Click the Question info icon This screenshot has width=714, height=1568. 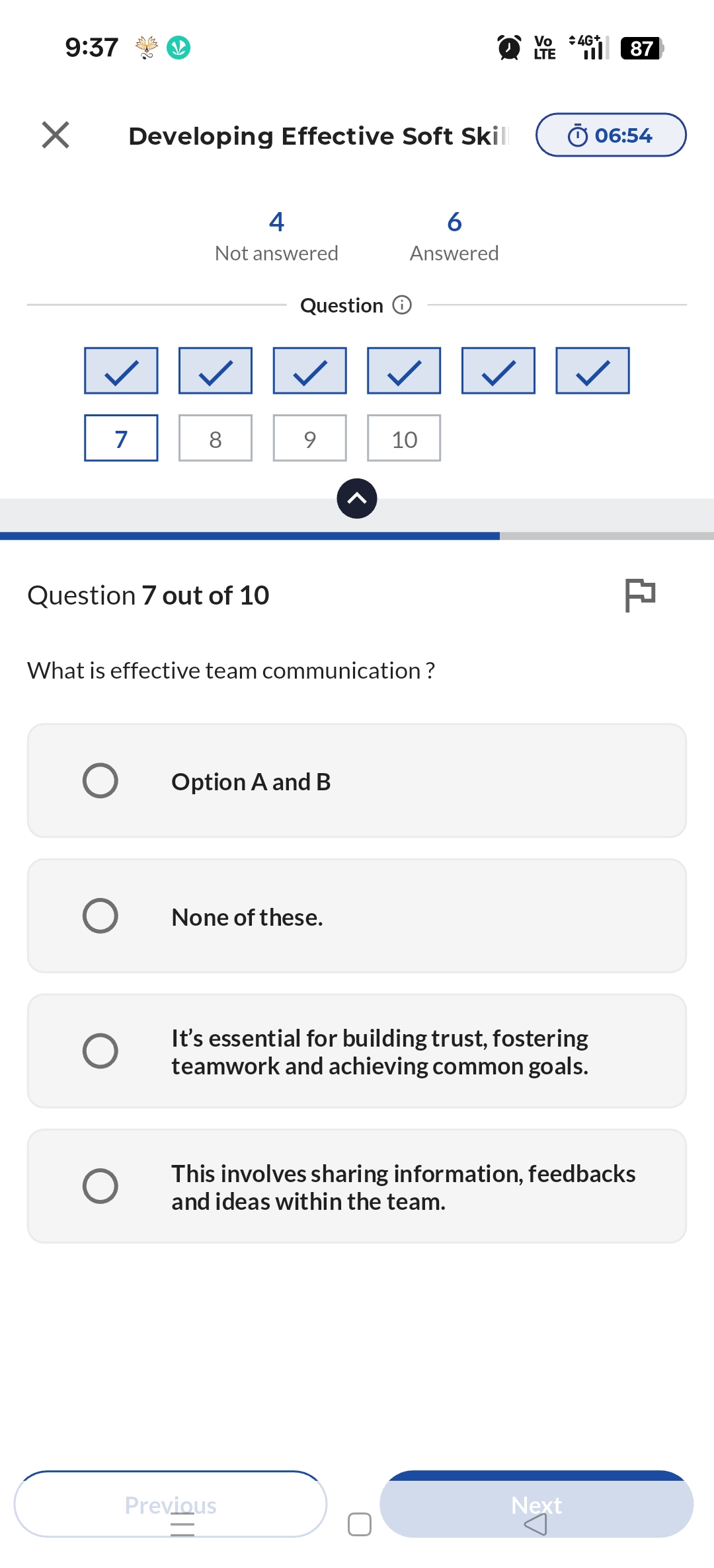coord(402,305)
